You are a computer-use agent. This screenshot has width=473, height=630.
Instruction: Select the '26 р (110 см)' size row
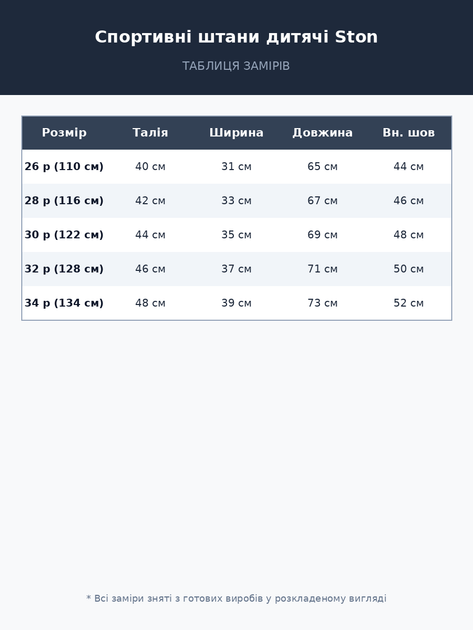(x=237, y=166)
